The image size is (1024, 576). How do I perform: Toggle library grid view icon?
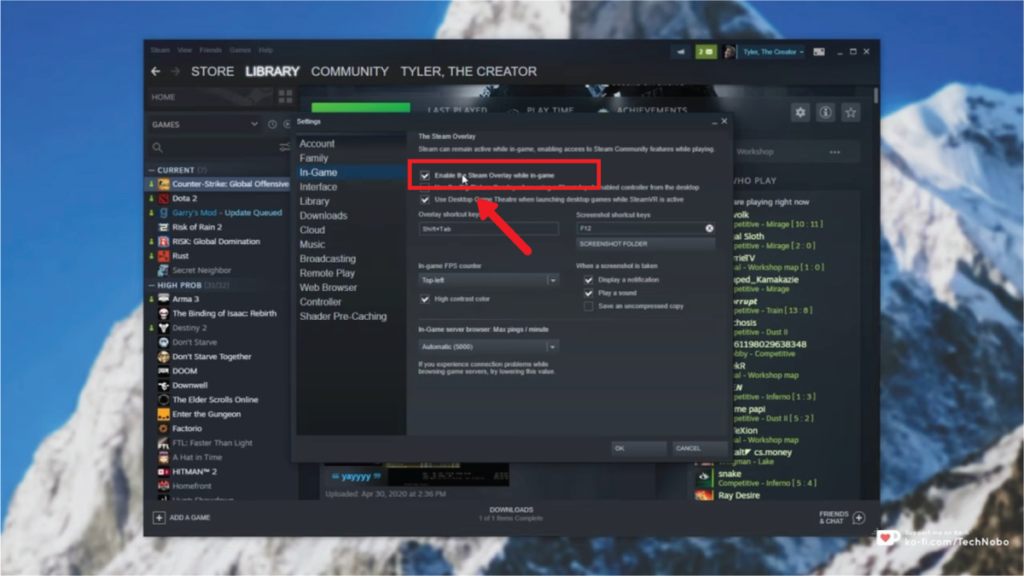[x=285, y=97]
